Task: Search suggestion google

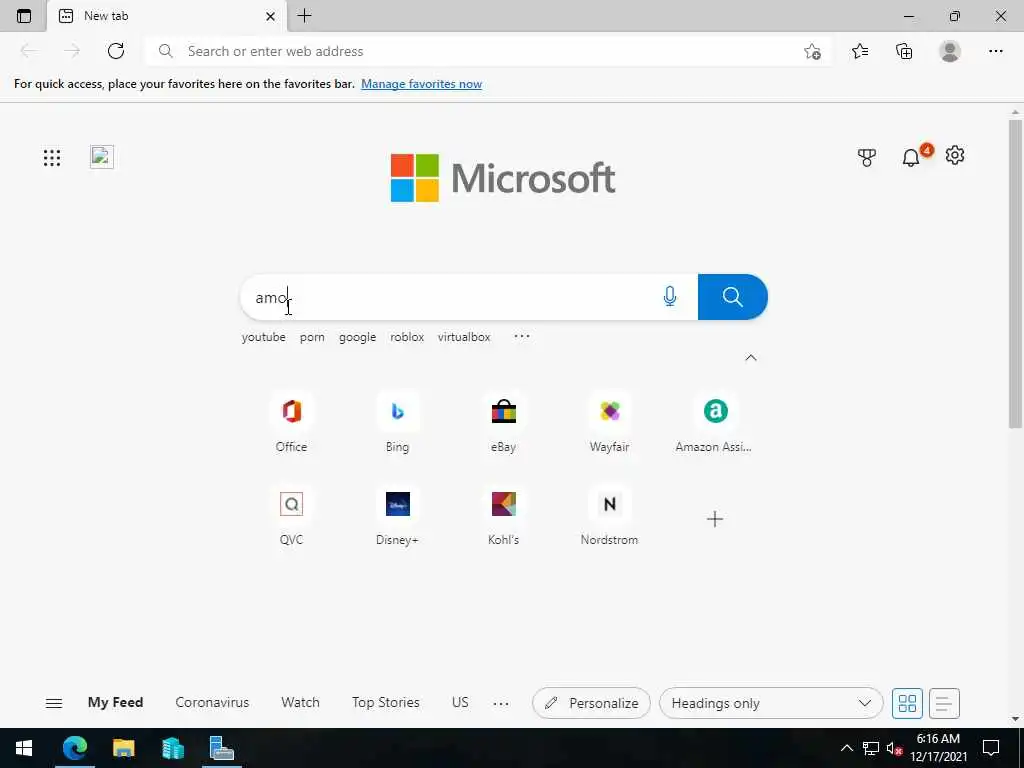Action: [x=357, y=337]
